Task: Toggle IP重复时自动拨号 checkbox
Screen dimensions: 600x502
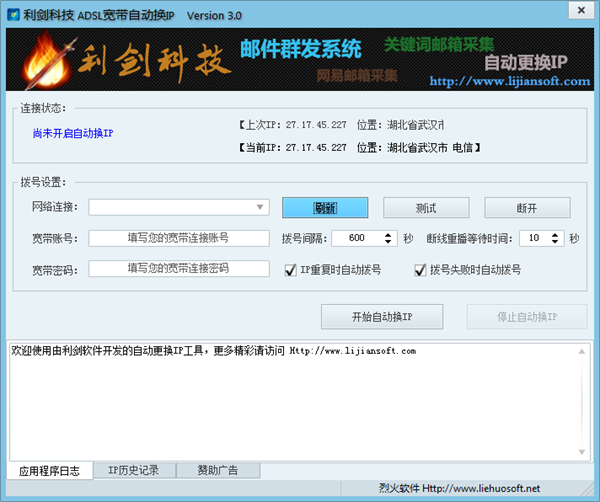Action: click(x=291, y=270)
